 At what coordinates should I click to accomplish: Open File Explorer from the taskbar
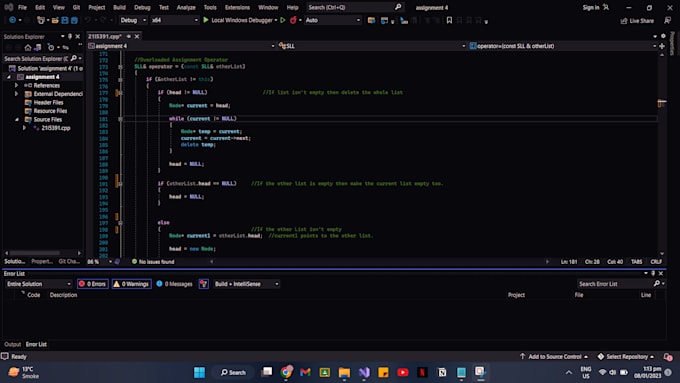point(344,372)
